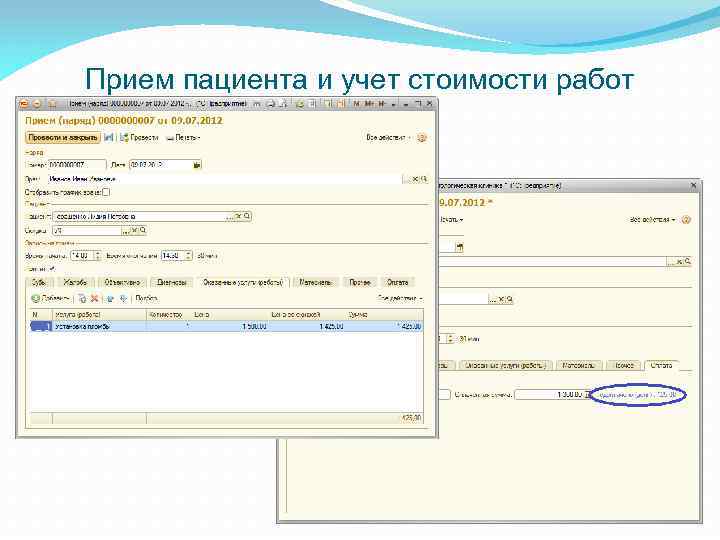
Task: Click the print icon in front window title bar
Action: [271, 104]
